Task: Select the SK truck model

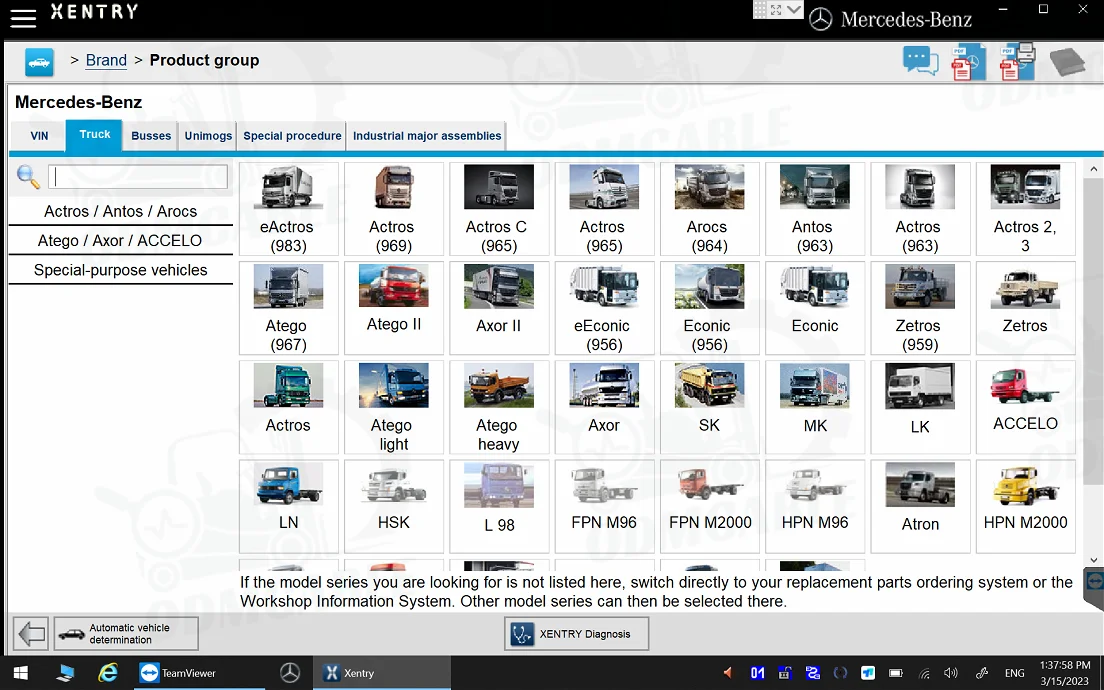Action: [x=709, y=407]
